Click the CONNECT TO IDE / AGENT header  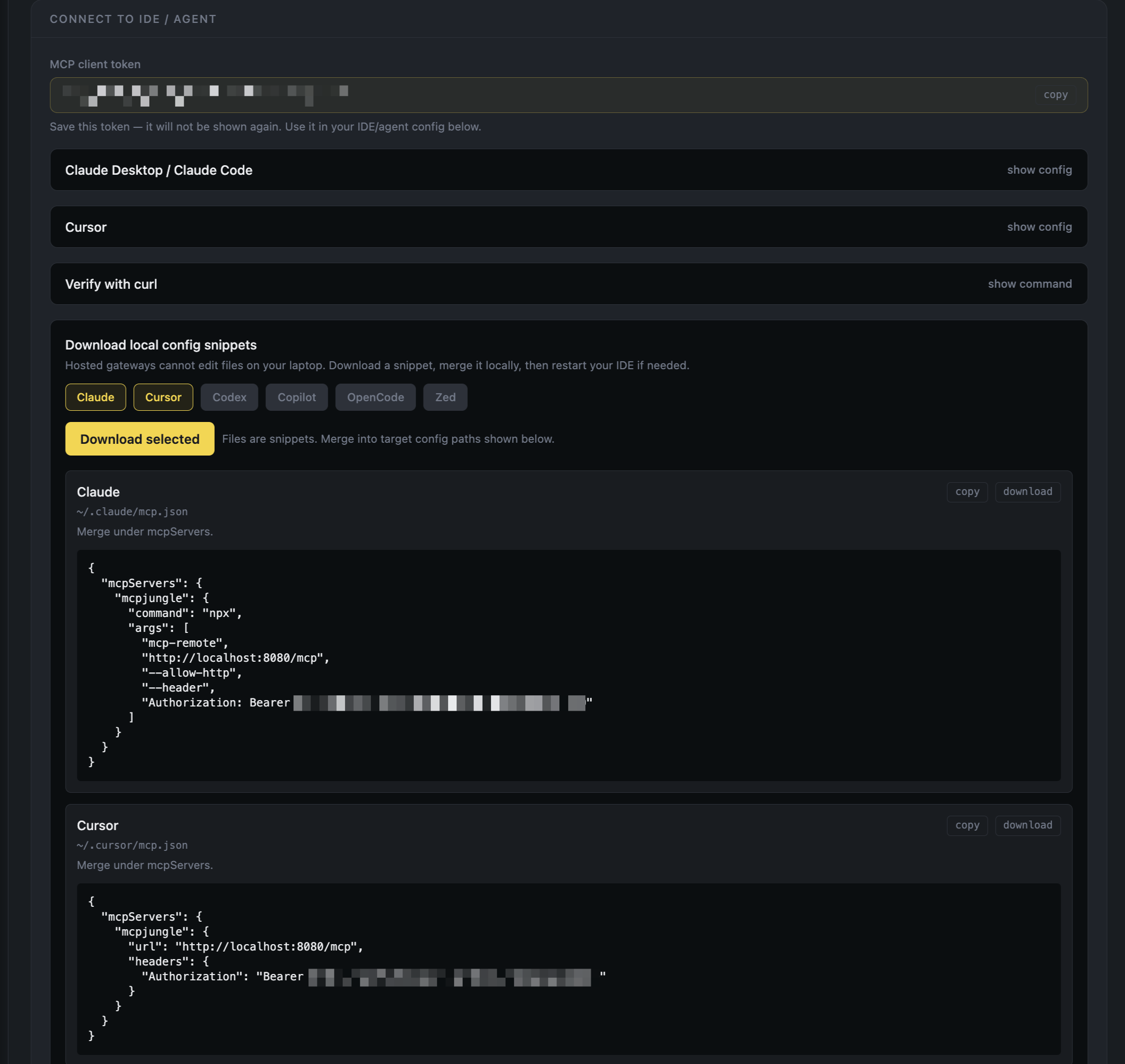click(x=133, y=19)
